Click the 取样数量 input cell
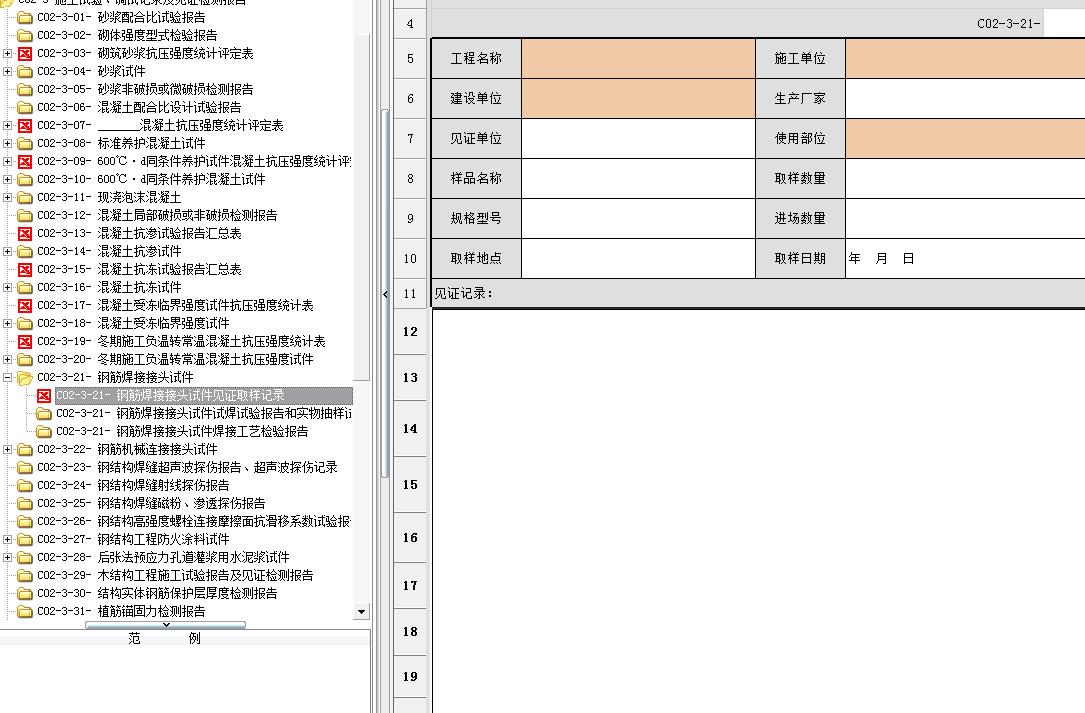Image resolution: width=1085 pixels, height=713 pixels. point(965,179)
